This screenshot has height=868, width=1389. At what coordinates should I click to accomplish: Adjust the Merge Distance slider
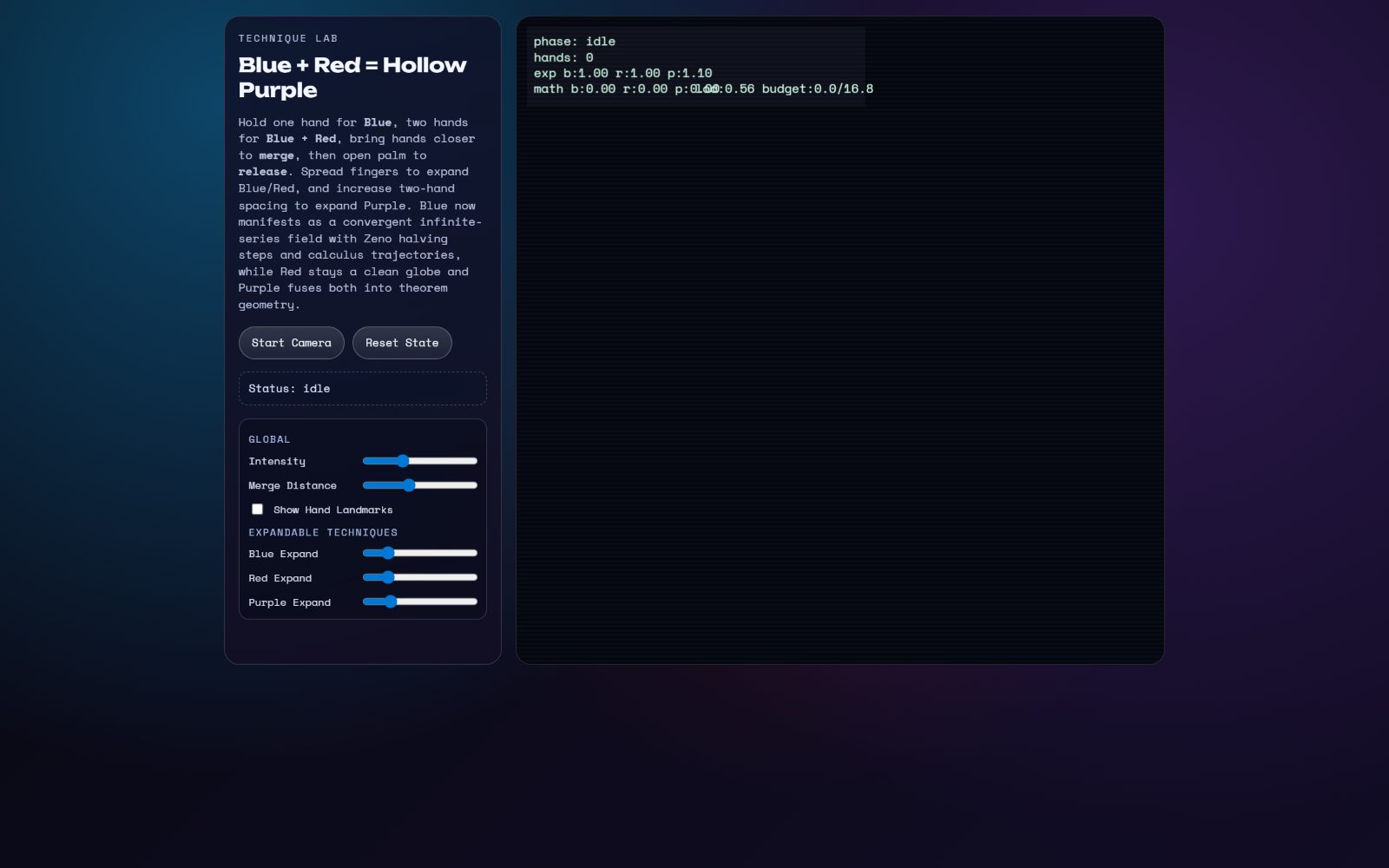click(x=420, y=485)
